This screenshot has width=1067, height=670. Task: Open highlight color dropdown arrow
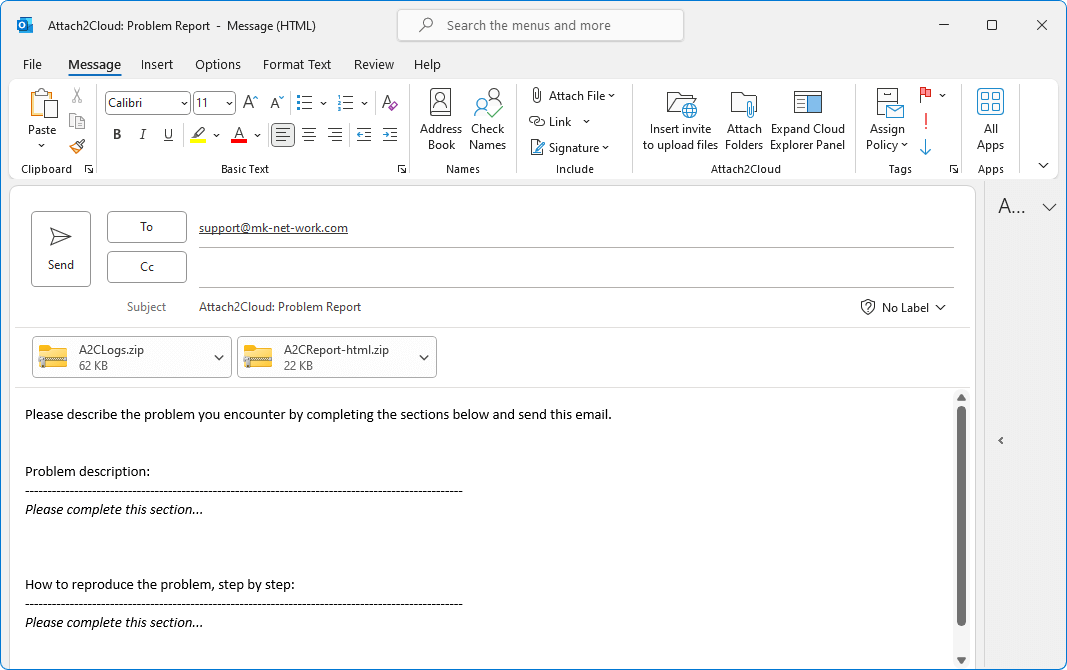pyautogui.click(x=216, y=135)
